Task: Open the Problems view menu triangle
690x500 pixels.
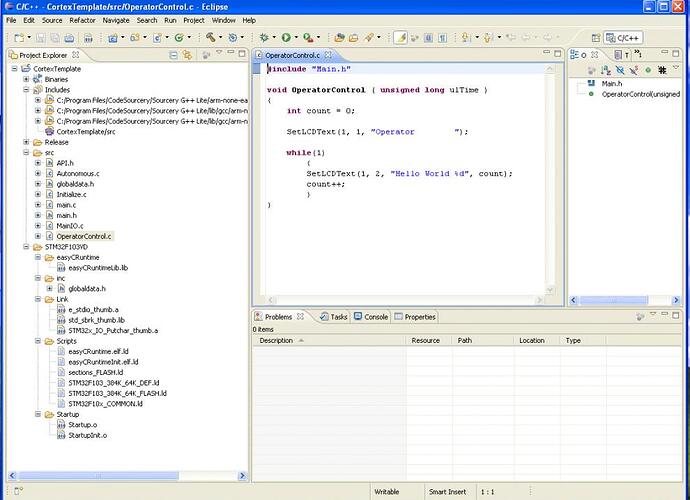Action: pos(653,314)
